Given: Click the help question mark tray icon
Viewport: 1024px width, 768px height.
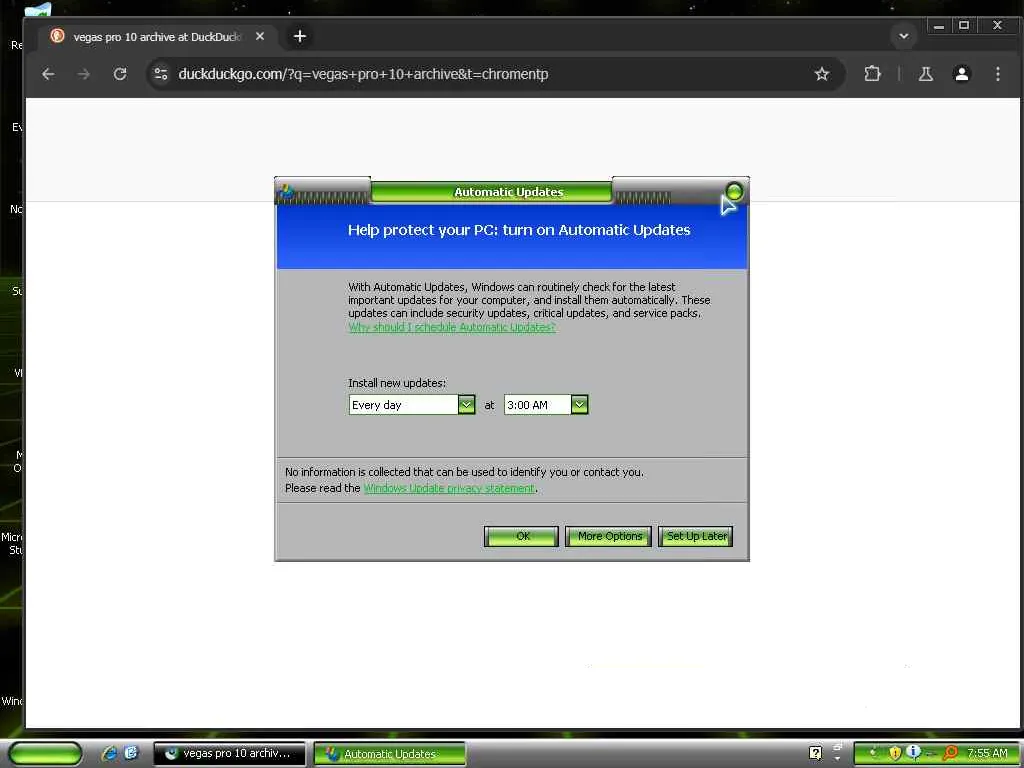Looking at the screenshot, I should pyautogui.click(x=815, y=753).
